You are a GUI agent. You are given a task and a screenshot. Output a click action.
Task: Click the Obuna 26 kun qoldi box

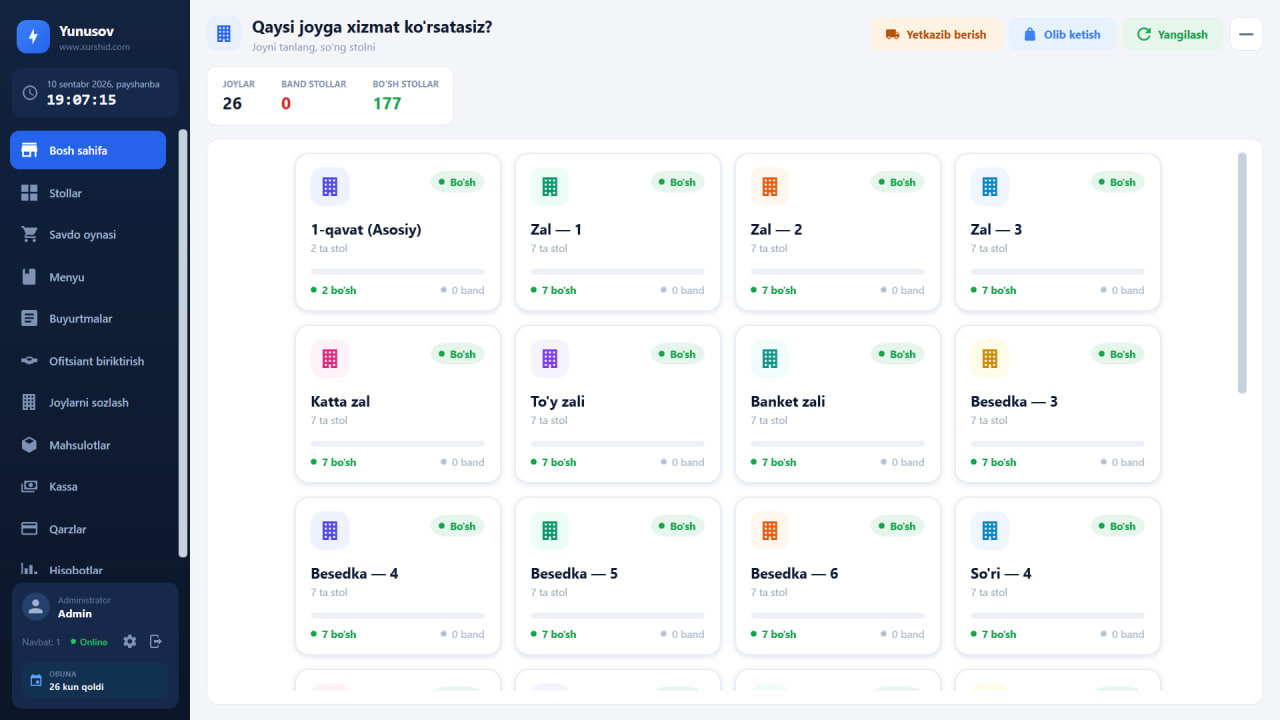click(x=95, y=680)
